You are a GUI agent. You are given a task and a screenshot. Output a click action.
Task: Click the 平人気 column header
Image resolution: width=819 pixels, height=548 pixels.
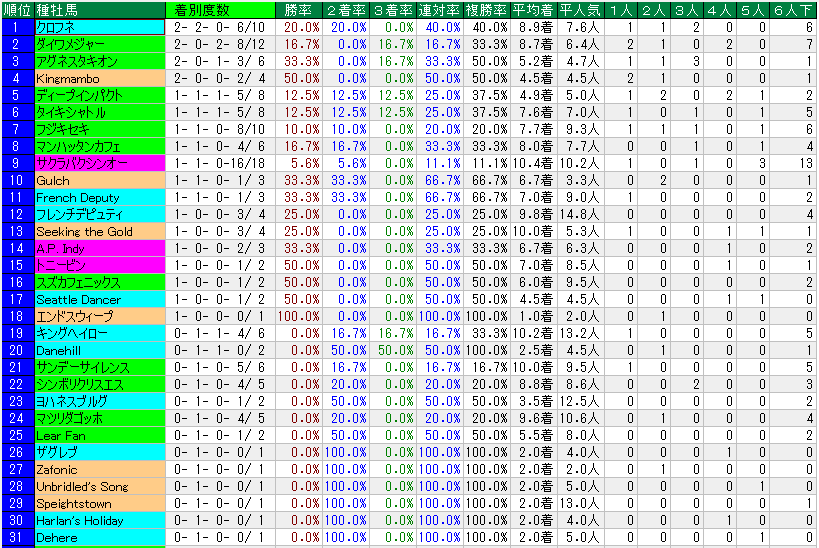click(580, 10)
